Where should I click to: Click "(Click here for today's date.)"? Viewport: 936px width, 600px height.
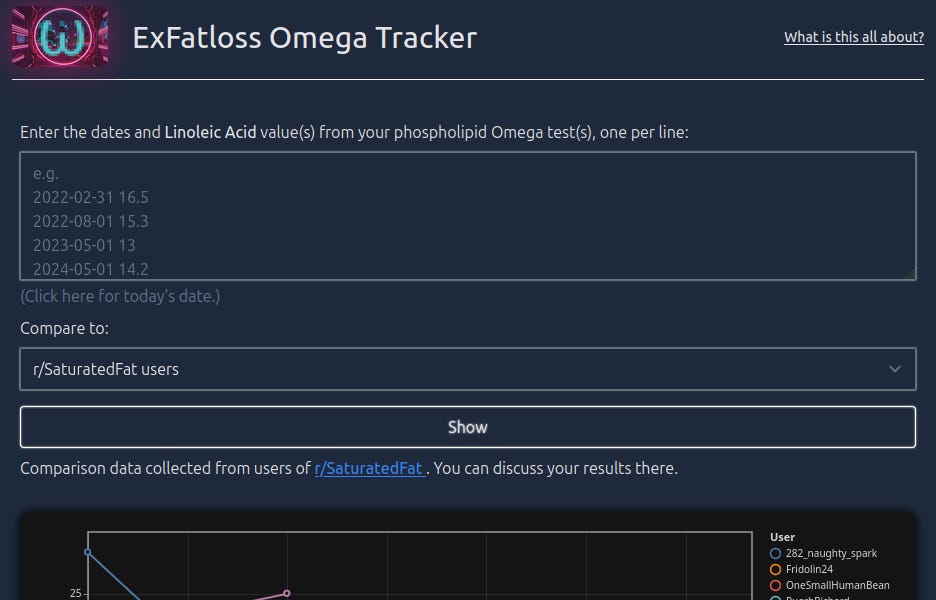click(x=119, y=296)
